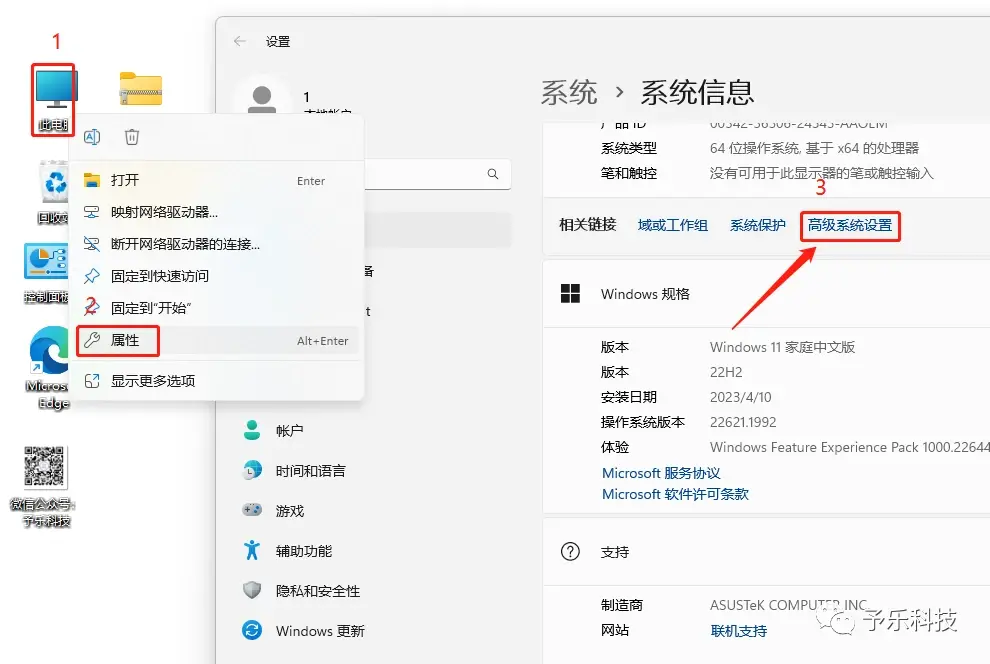Click the rename icon in context menu

(92, 137)
